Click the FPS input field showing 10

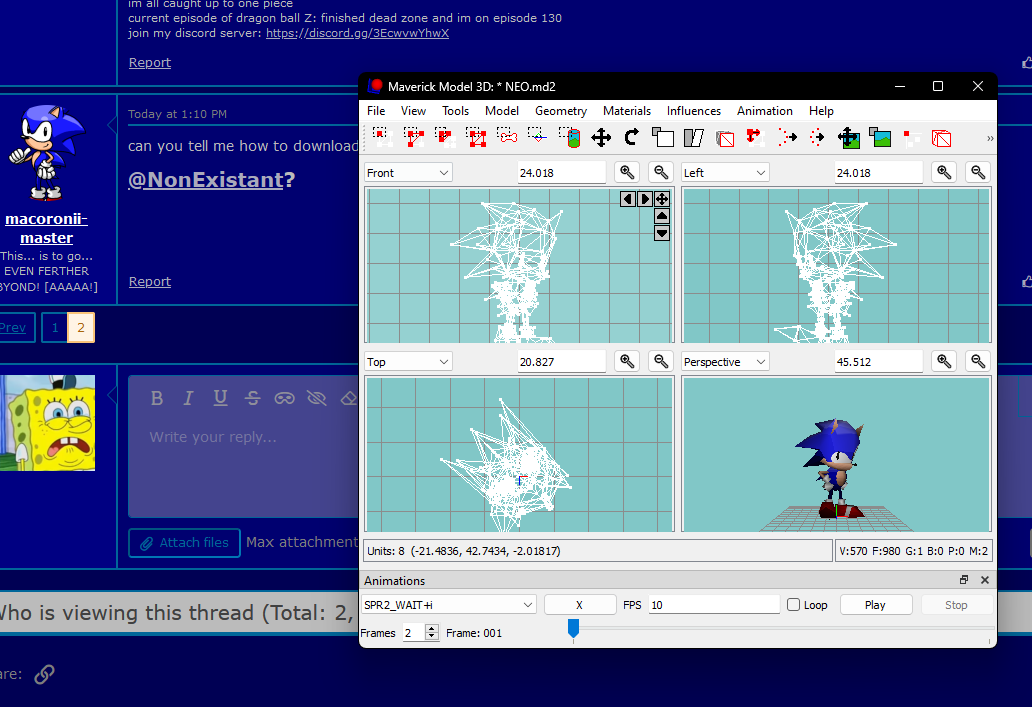coord(714,605)
